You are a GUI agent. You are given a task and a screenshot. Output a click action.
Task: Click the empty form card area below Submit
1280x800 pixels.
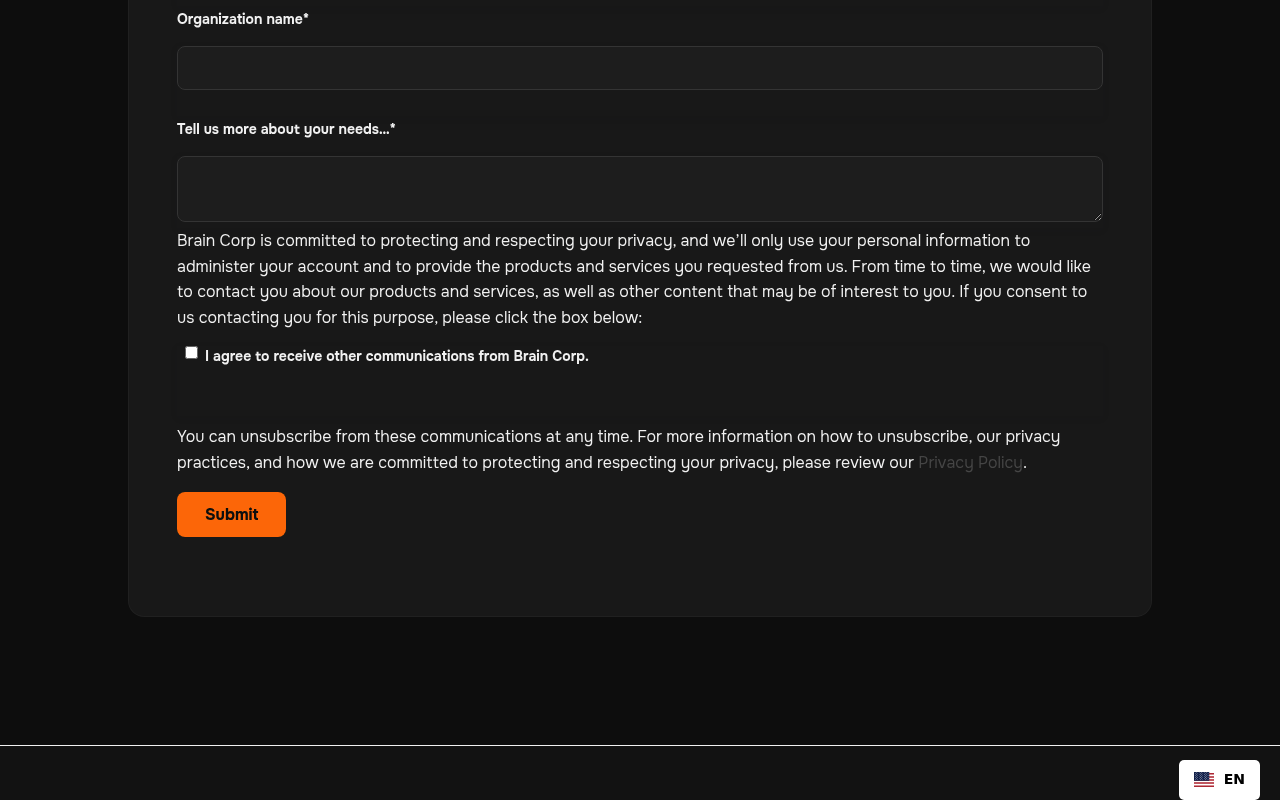point(640,577)
